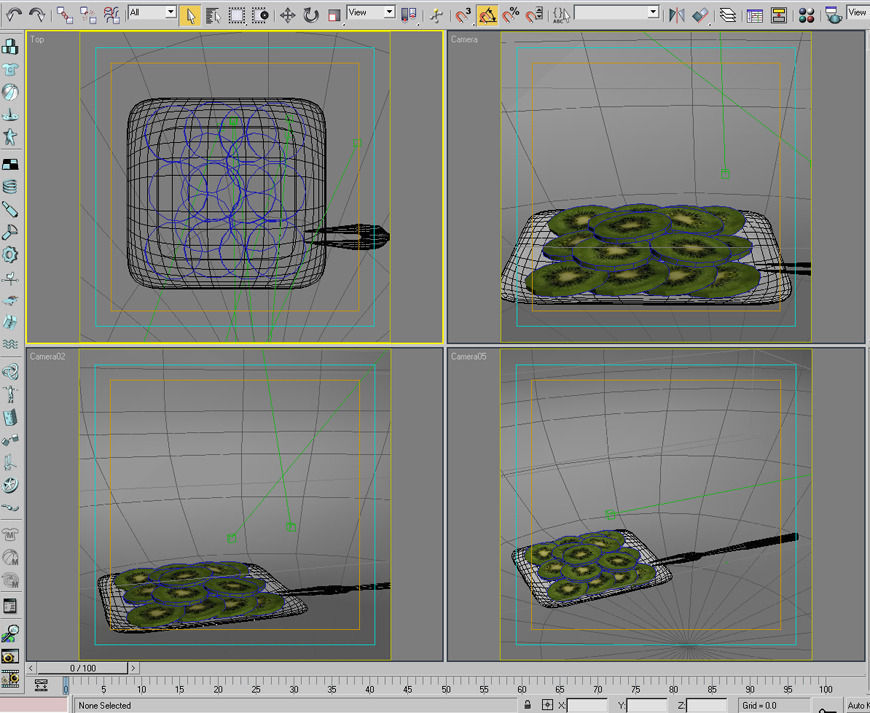Click the 'Camera05' viewport label
Screen dimensions: 870x713
coord(468,356)
